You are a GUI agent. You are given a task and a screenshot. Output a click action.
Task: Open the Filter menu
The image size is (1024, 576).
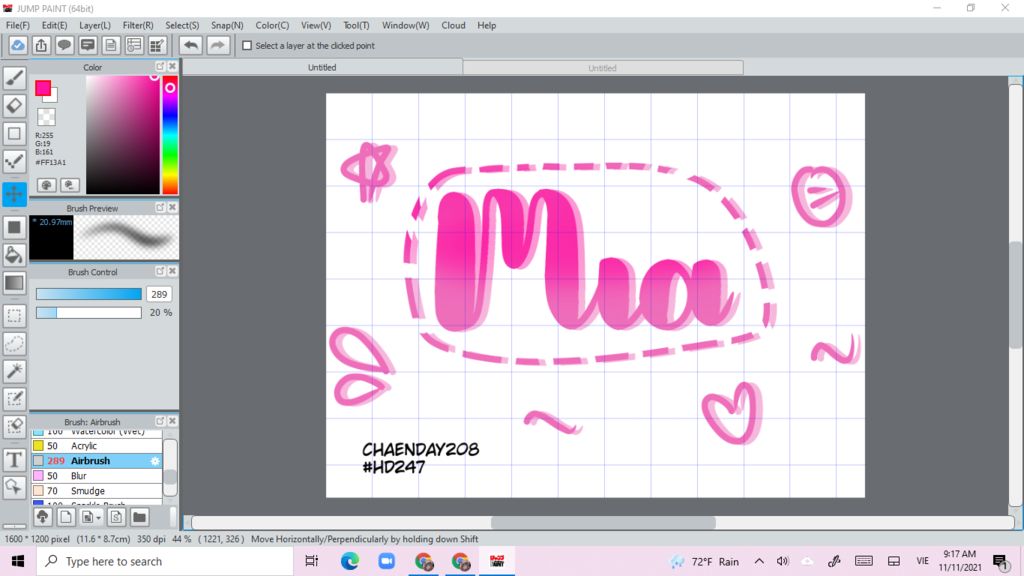(138, 25)
